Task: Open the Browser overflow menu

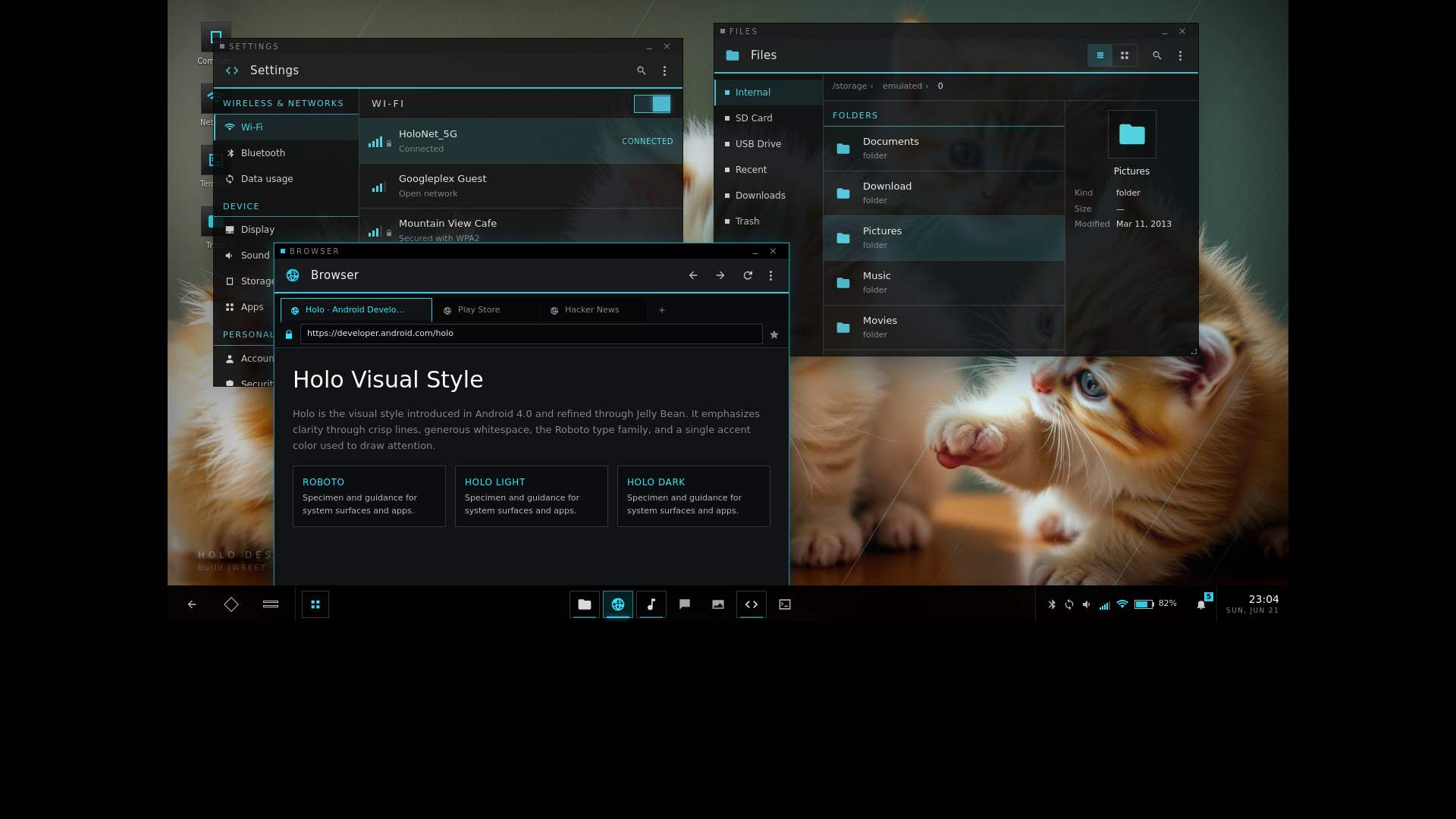Action: 771,275
